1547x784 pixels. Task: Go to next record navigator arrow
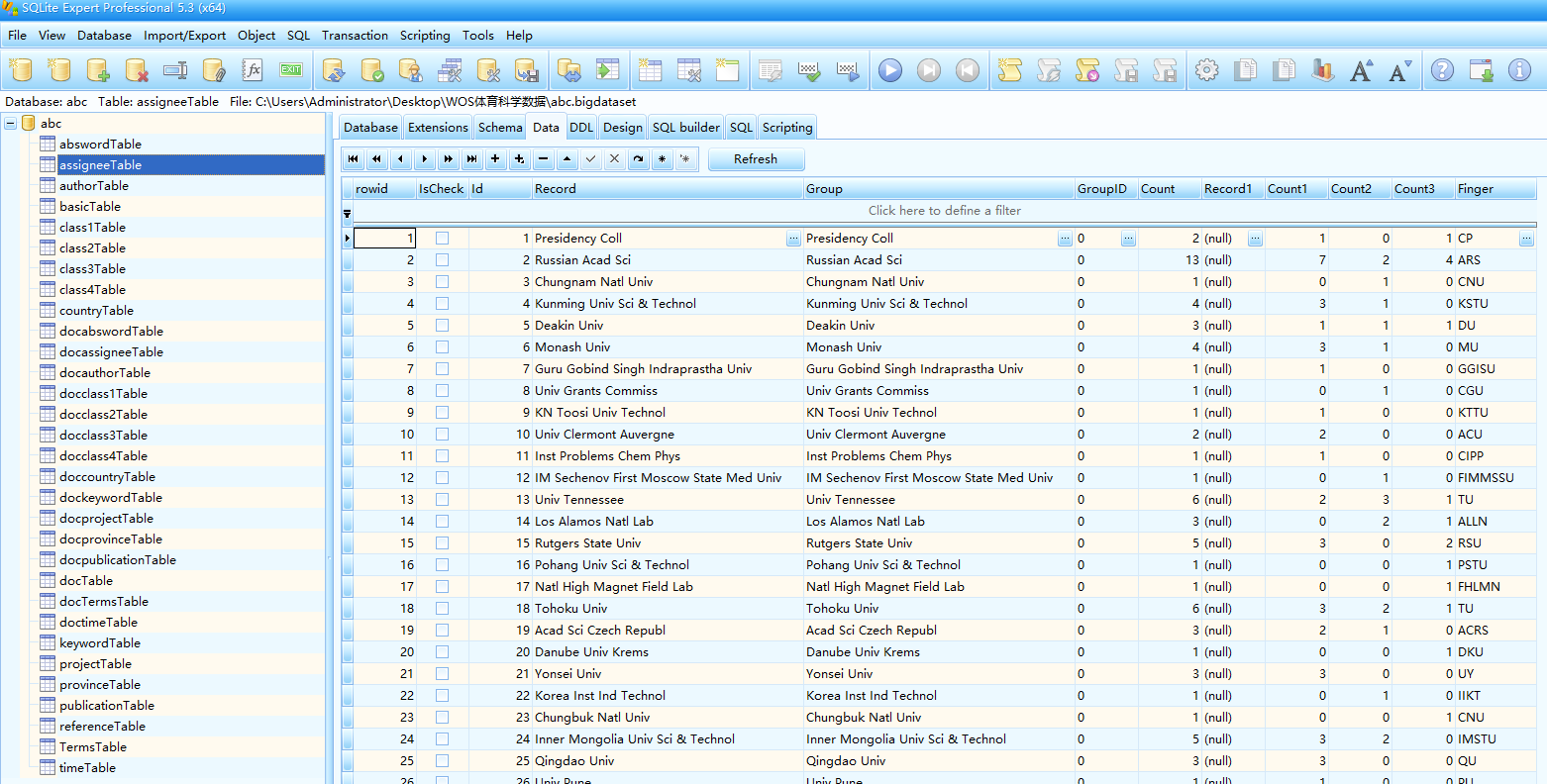tap(425, 159)
